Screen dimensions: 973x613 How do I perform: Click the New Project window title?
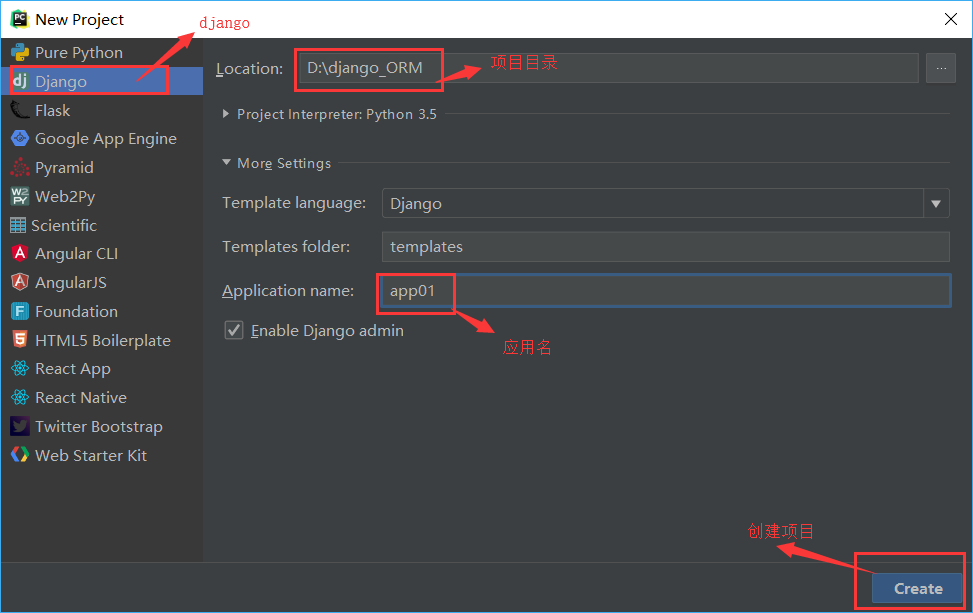(79, 20)
